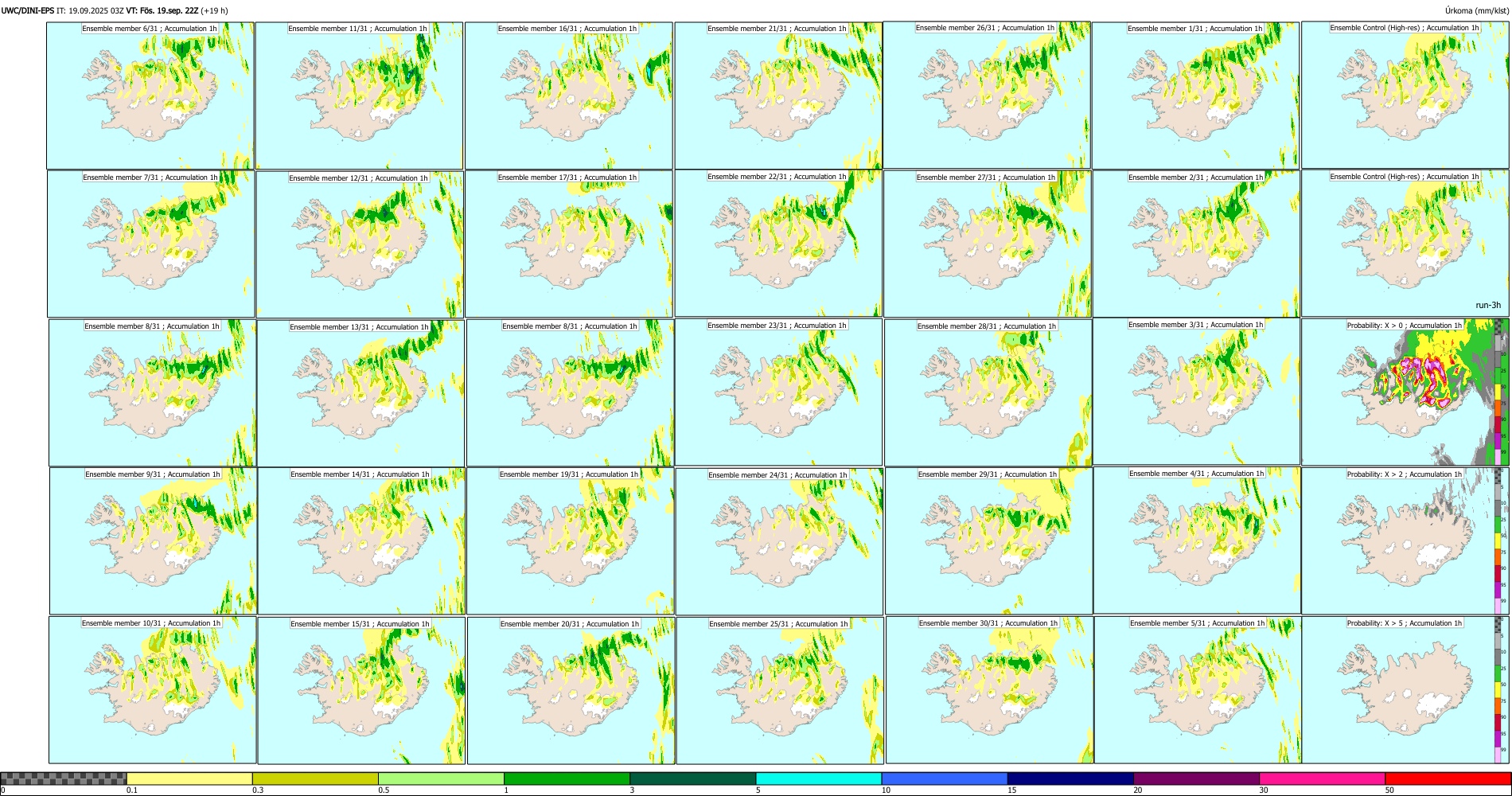Select the Ensemble member 14/31 map panel
The image size is (1512, 796).
pos(361,540)
